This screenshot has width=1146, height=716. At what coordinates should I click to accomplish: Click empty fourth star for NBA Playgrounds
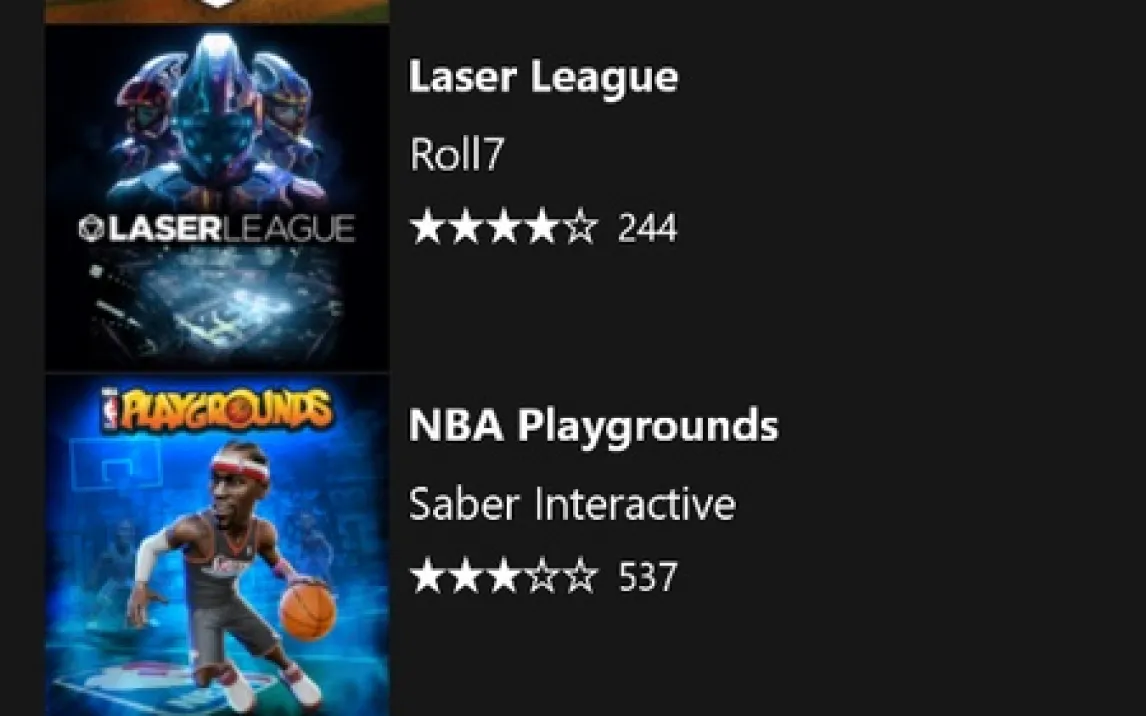click(542, 576)
